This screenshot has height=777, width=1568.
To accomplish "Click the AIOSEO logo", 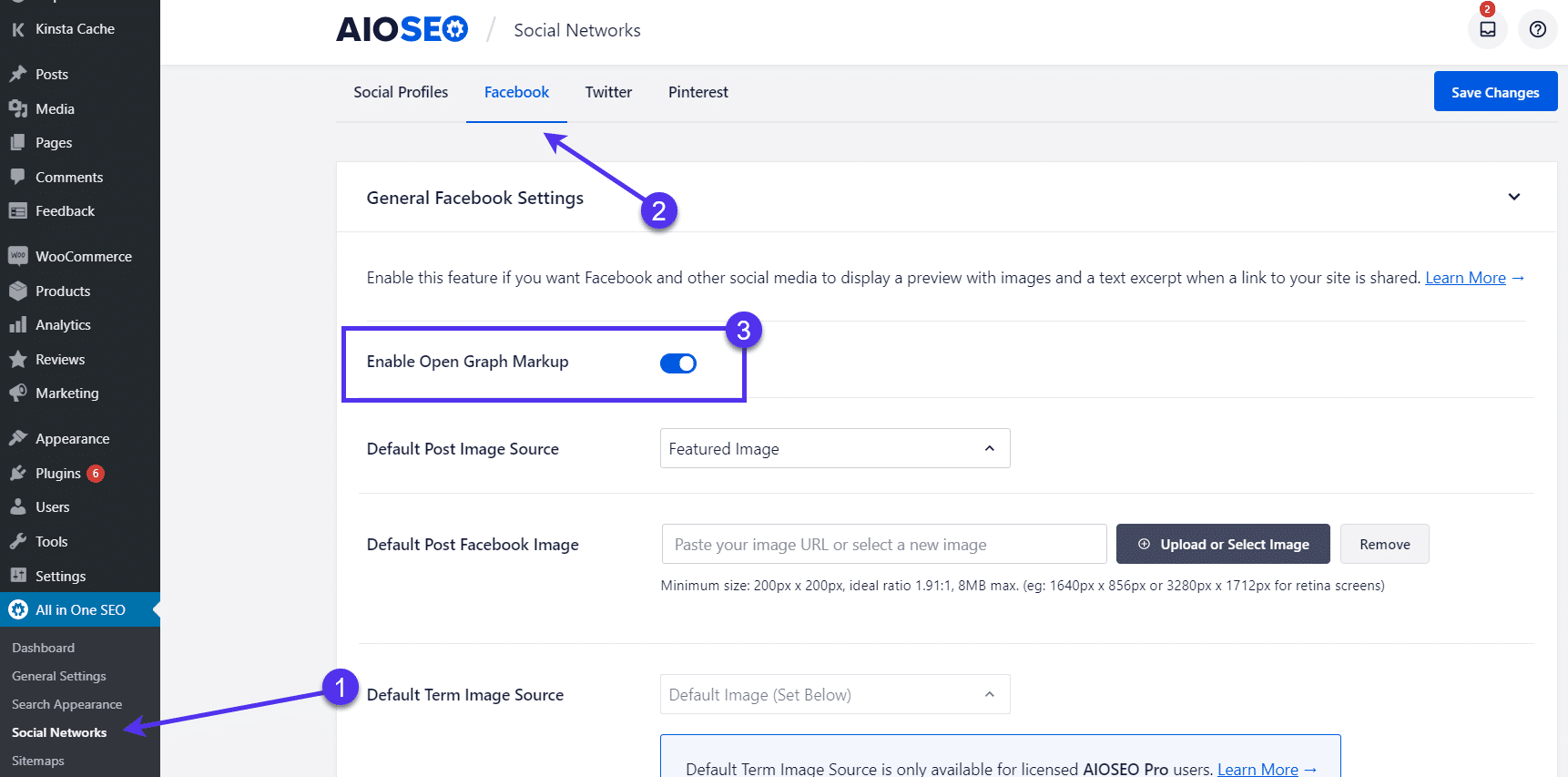I will click(x=402, y=30).
